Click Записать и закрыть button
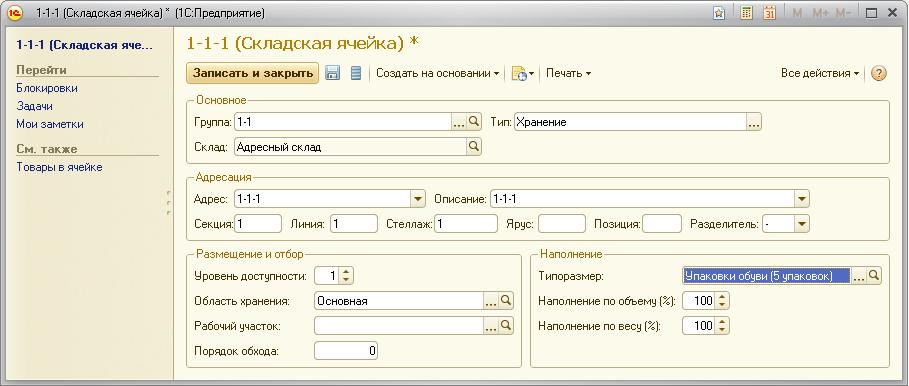 [253, 73]
